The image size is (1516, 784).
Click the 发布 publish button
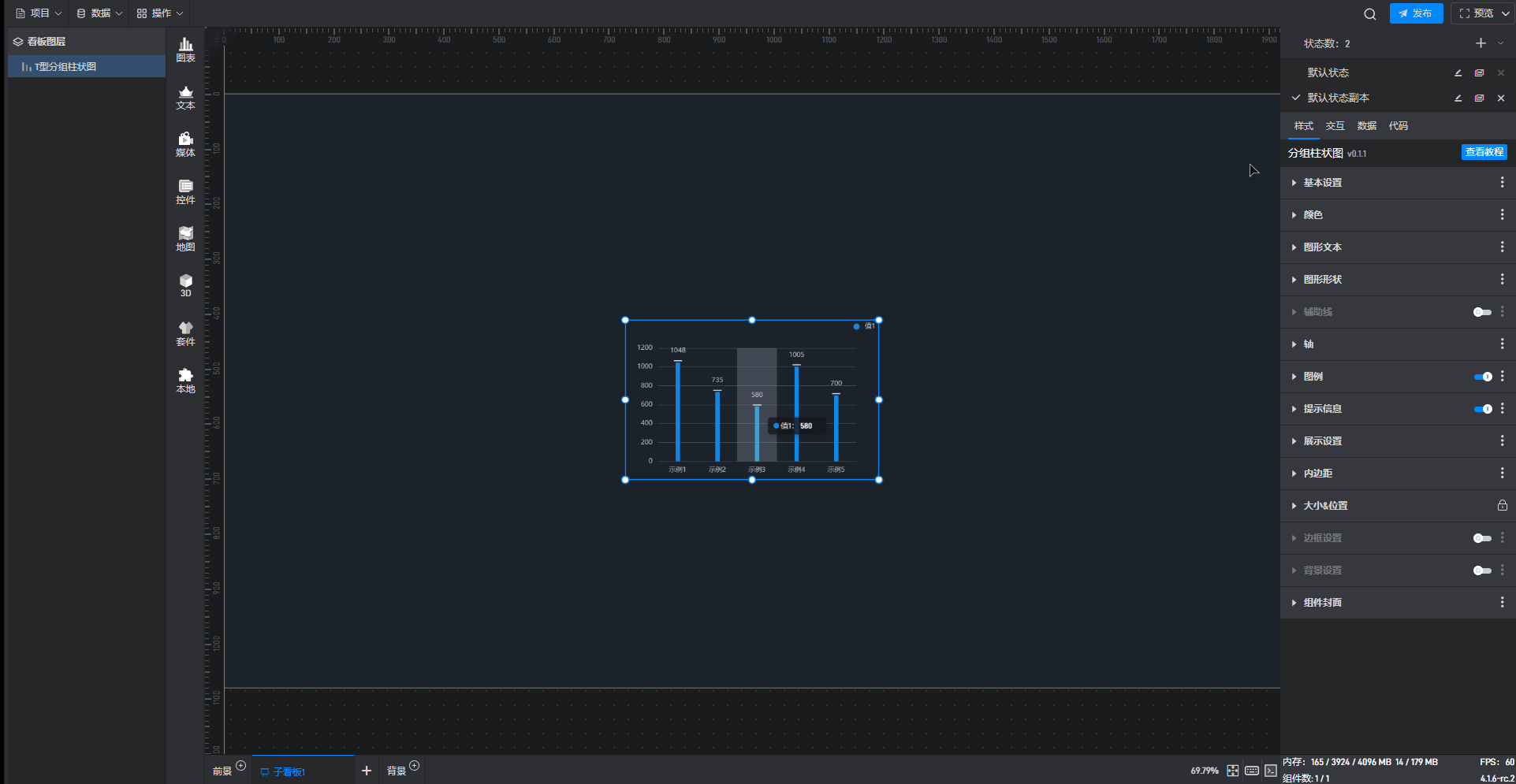(1416, 13)
